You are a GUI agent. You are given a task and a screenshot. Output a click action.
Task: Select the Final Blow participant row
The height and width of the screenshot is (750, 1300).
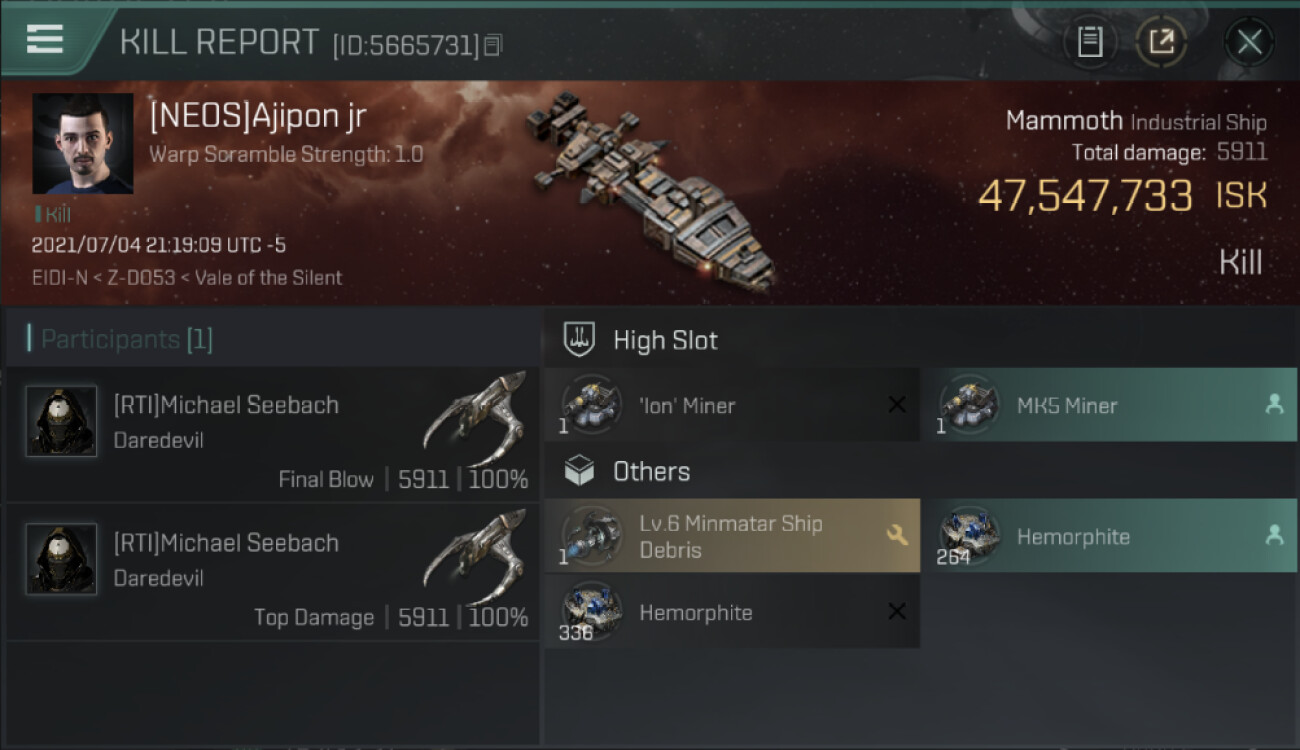click(x=272, y=435)
